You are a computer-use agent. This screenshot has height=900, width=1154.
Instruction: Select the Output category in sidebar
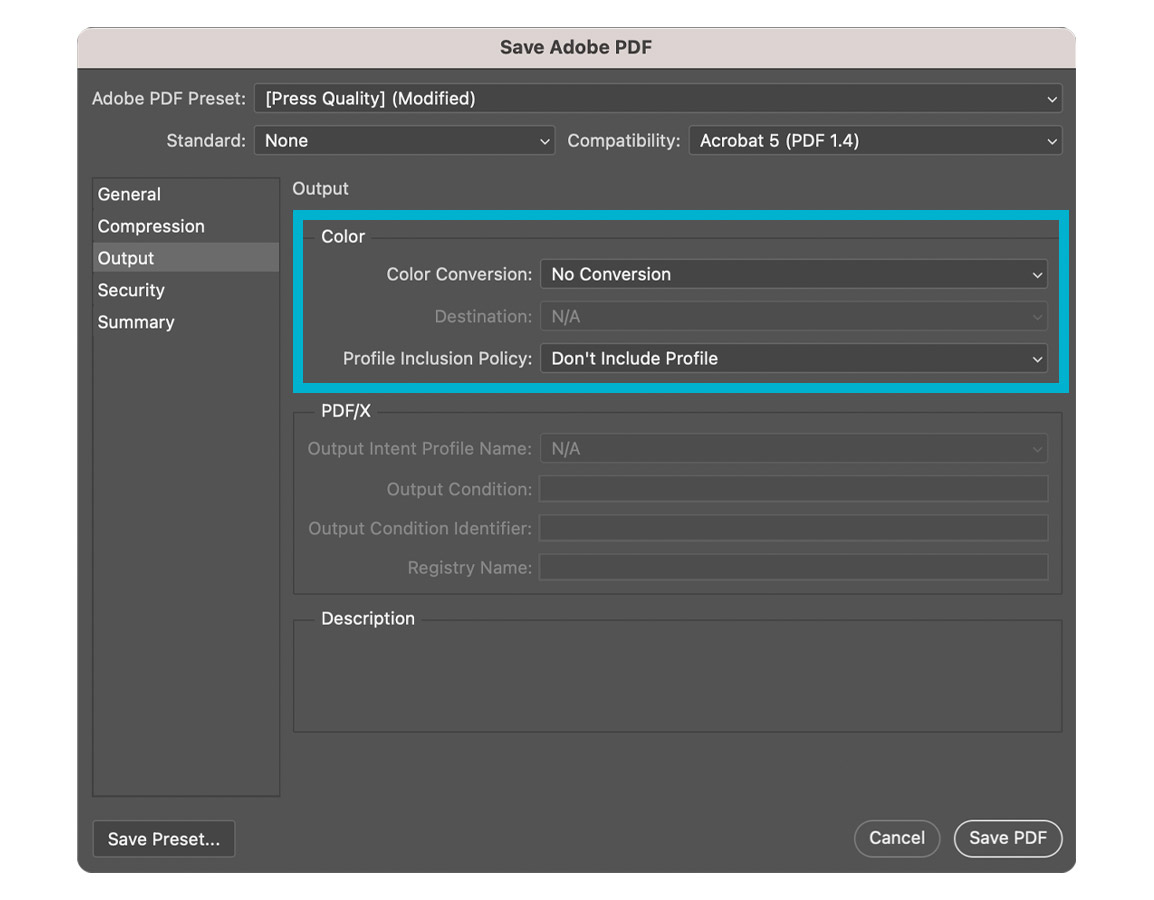[x=126, y=258]
